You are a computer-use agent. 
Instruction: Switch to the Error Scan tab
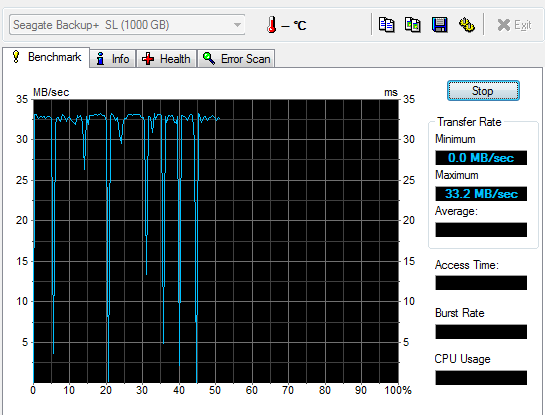236,58
